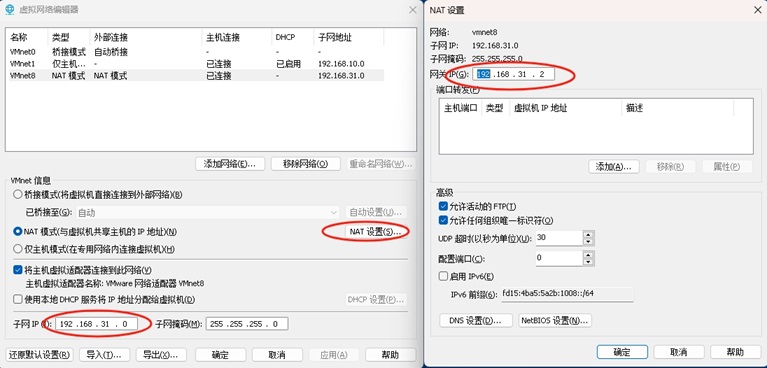The image size is (767, 368).
Task: Click the 网关 IP input field
Action: click(514, 74)
